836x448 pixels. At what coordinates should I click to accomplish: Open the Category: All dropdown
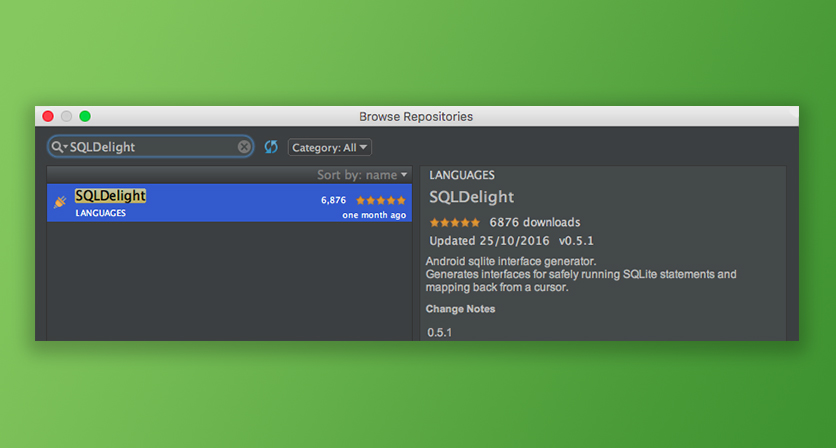[329, 147]
